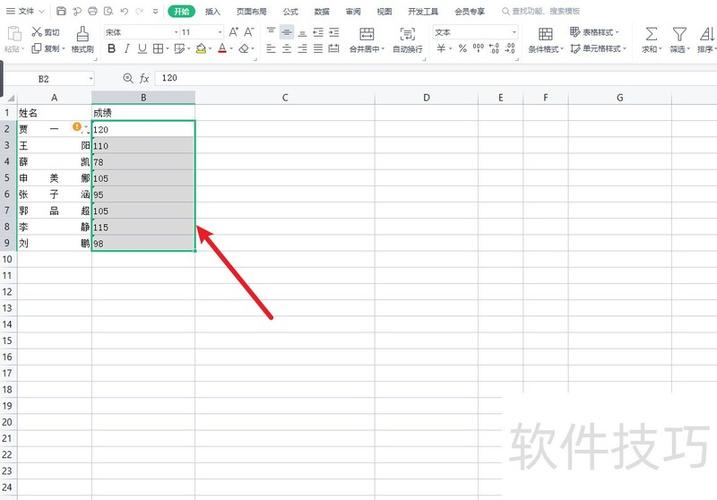Open the font size 11 dropdown
The image size is (717, 500).
click(220, 32)
